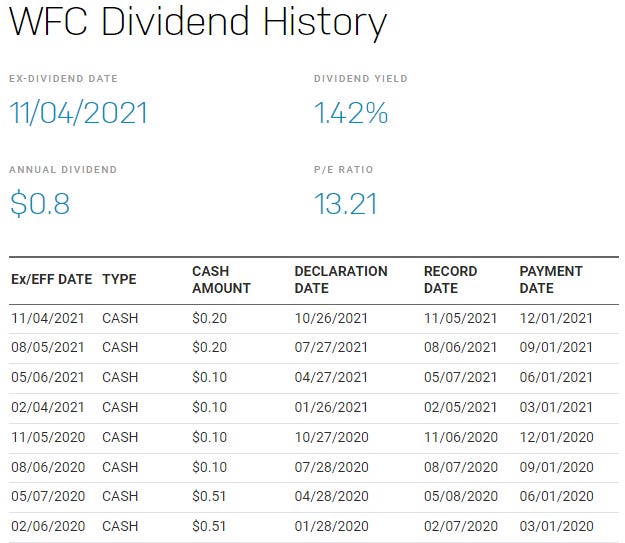This screenshot has height=543, width=625.
Task: Select the ex-dividend date value 11/04/2021
Action: [x=79, y=113]
